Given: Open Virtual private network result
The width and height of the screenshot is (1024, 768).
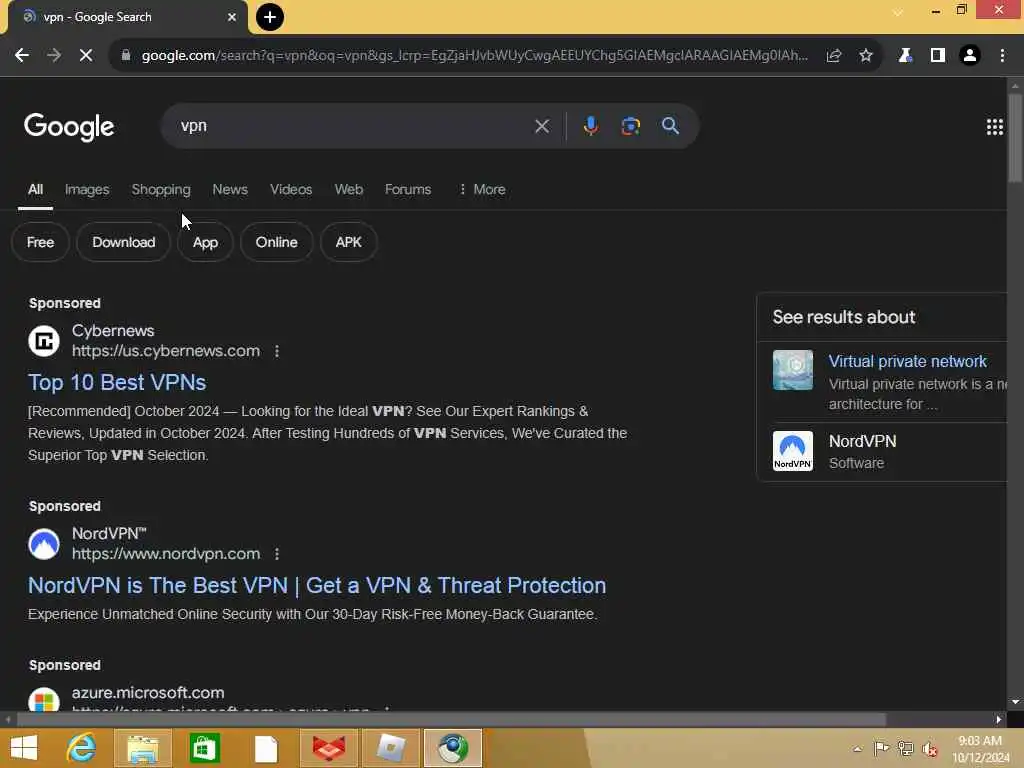Looking at the screenshot, I should (907, 362).
